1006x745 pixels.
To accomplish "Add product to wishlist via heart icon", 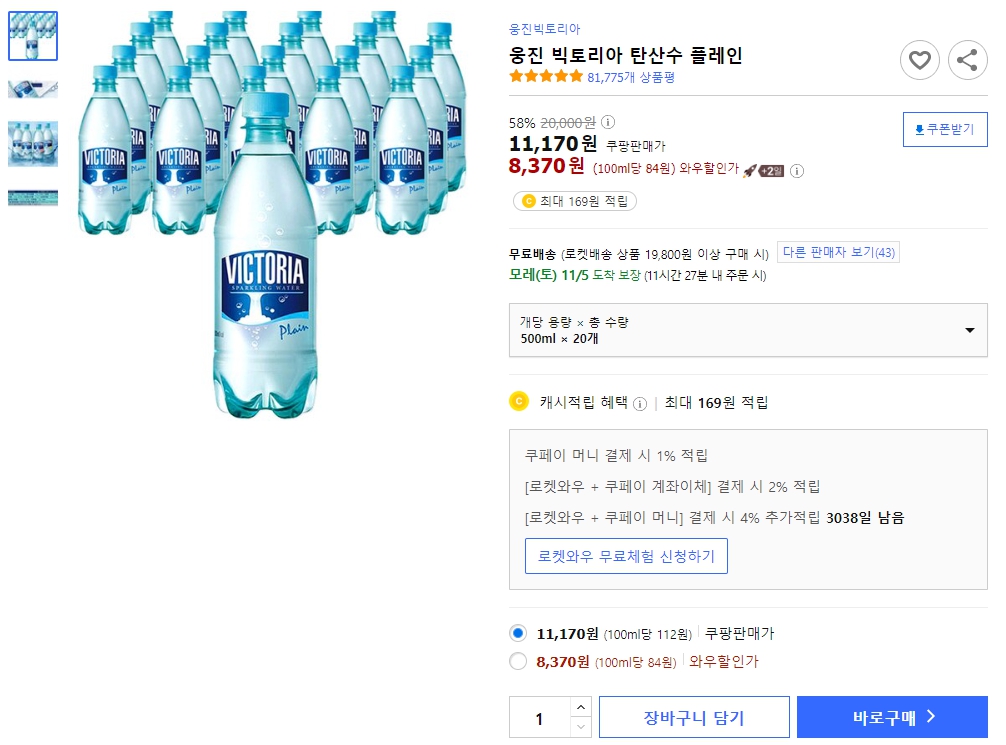I will coord(920,60).
